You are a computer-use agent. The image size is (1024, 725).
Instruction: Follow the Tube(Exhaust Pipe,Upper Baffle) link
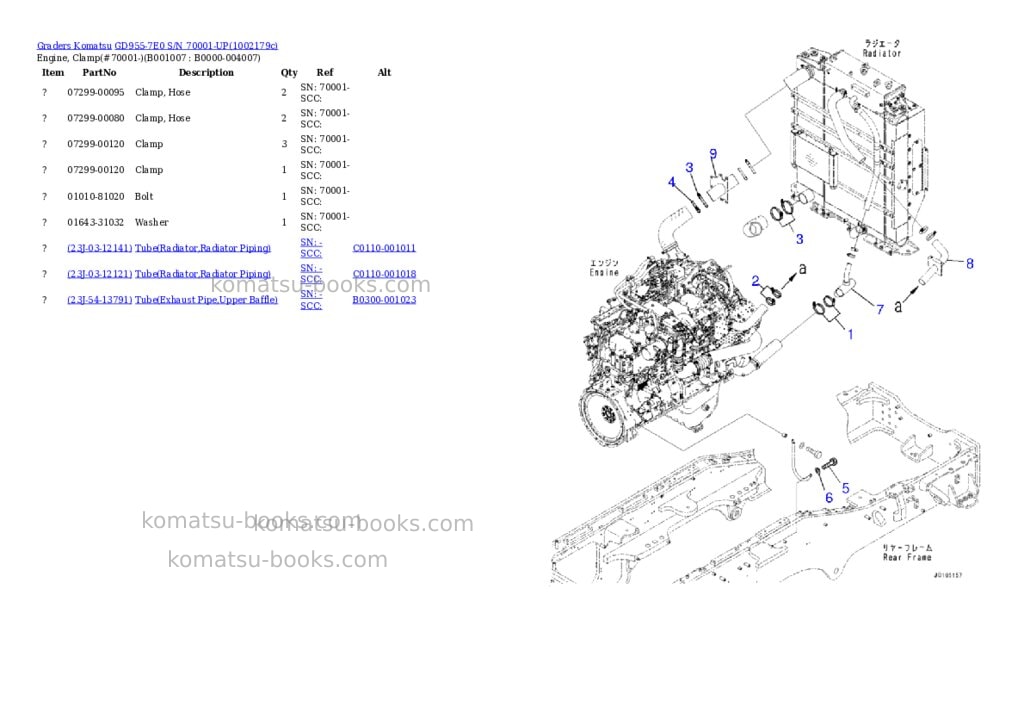(x=206, y=300)
